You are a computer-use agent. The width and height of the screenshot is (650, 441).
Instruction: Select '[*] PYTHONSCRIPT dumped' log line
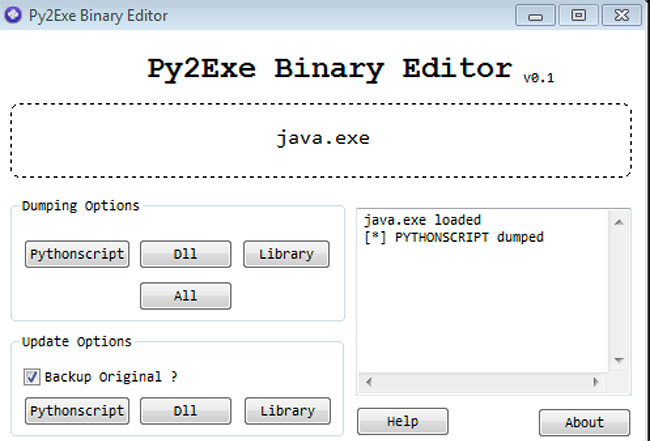coord(454,237)
